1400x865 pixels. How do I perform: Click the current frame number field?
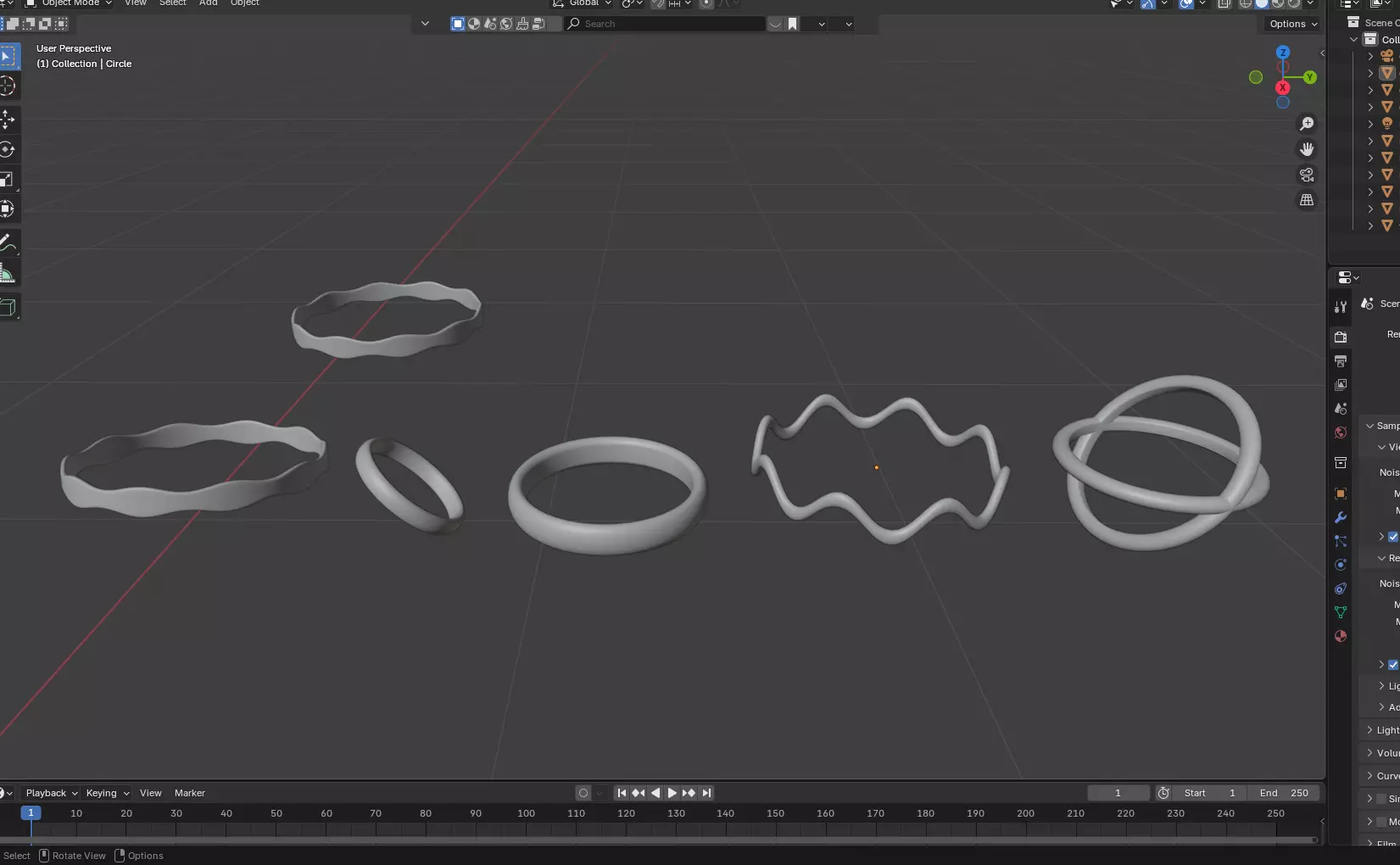pos(1118,793)
